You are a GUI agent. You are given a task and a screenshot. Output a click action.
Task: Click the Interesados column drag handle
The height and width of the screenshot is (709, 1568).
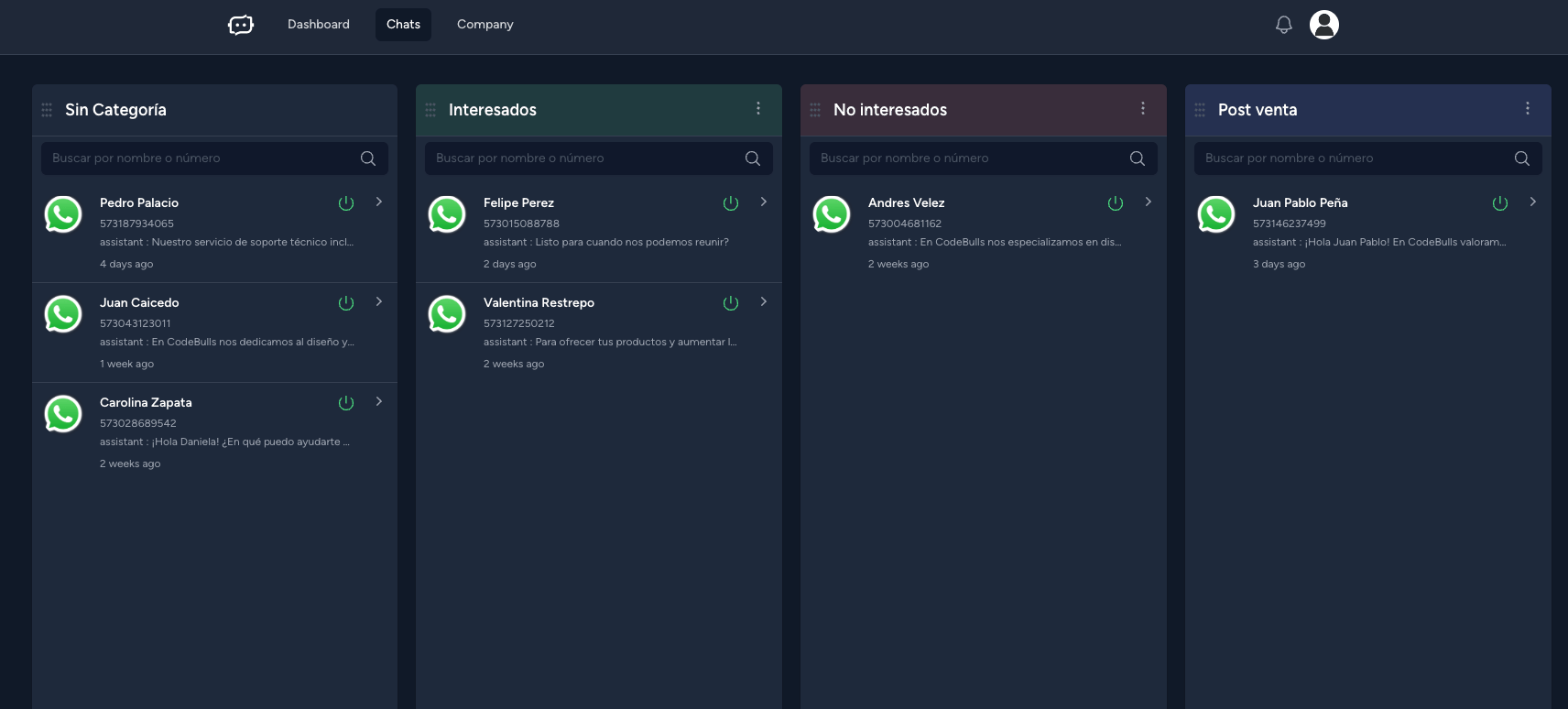coord(430,110)
